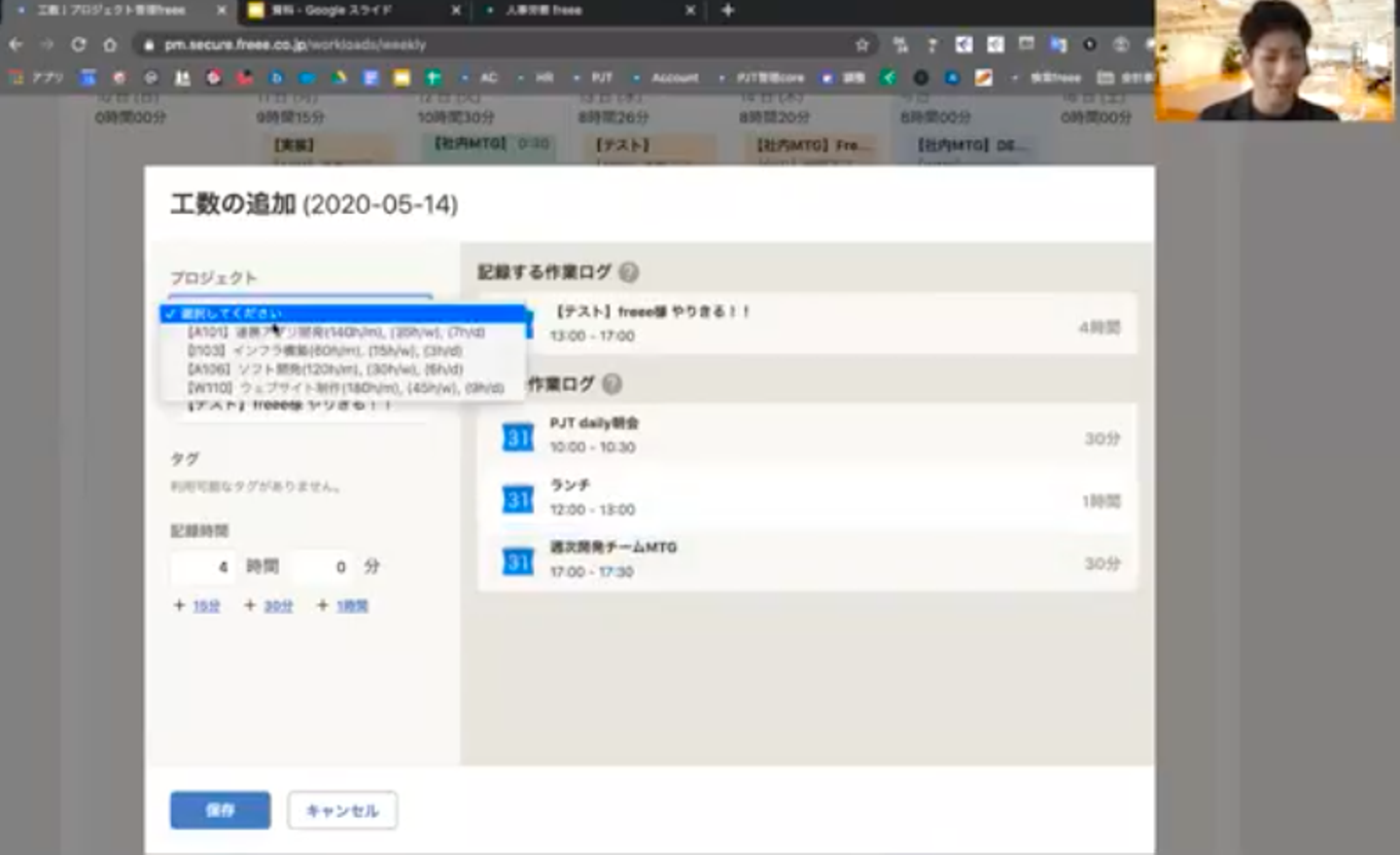Go back in browser history
Image resolution: width=1400 pixels, height=855 pixels.
tap(16, 45)
